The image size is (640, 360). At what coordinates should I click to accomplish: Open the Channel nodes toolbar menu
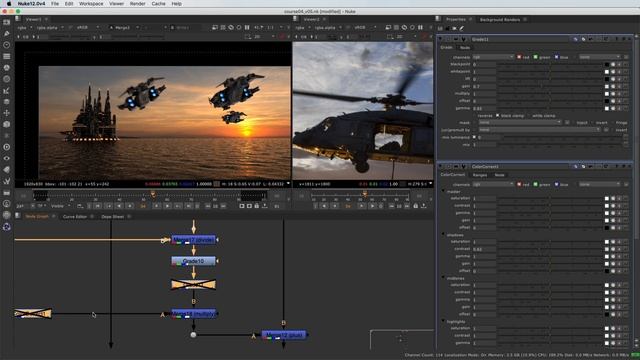(7, 56)
